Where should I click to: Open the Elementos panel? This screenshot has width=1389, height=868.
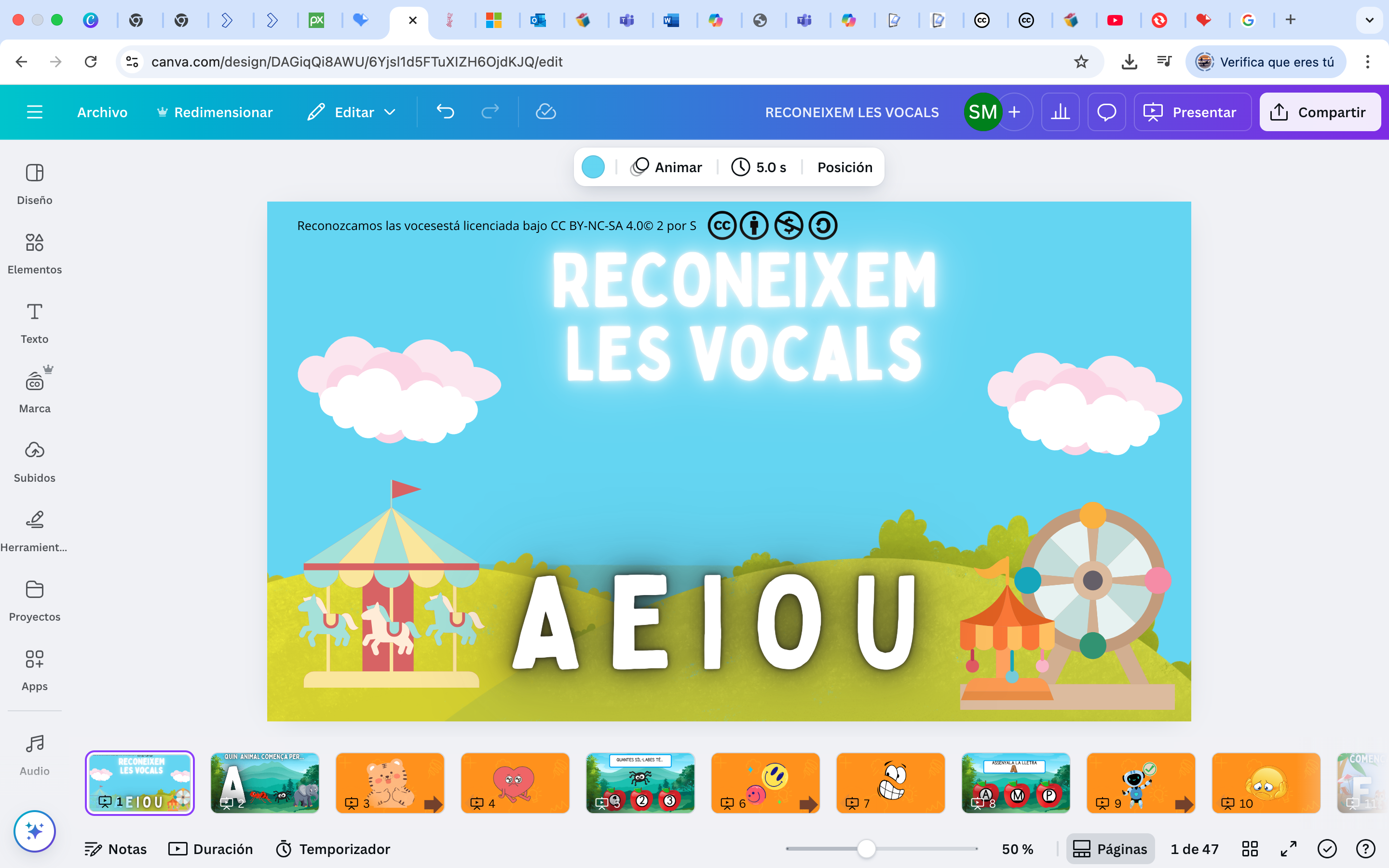click(34, 253)
